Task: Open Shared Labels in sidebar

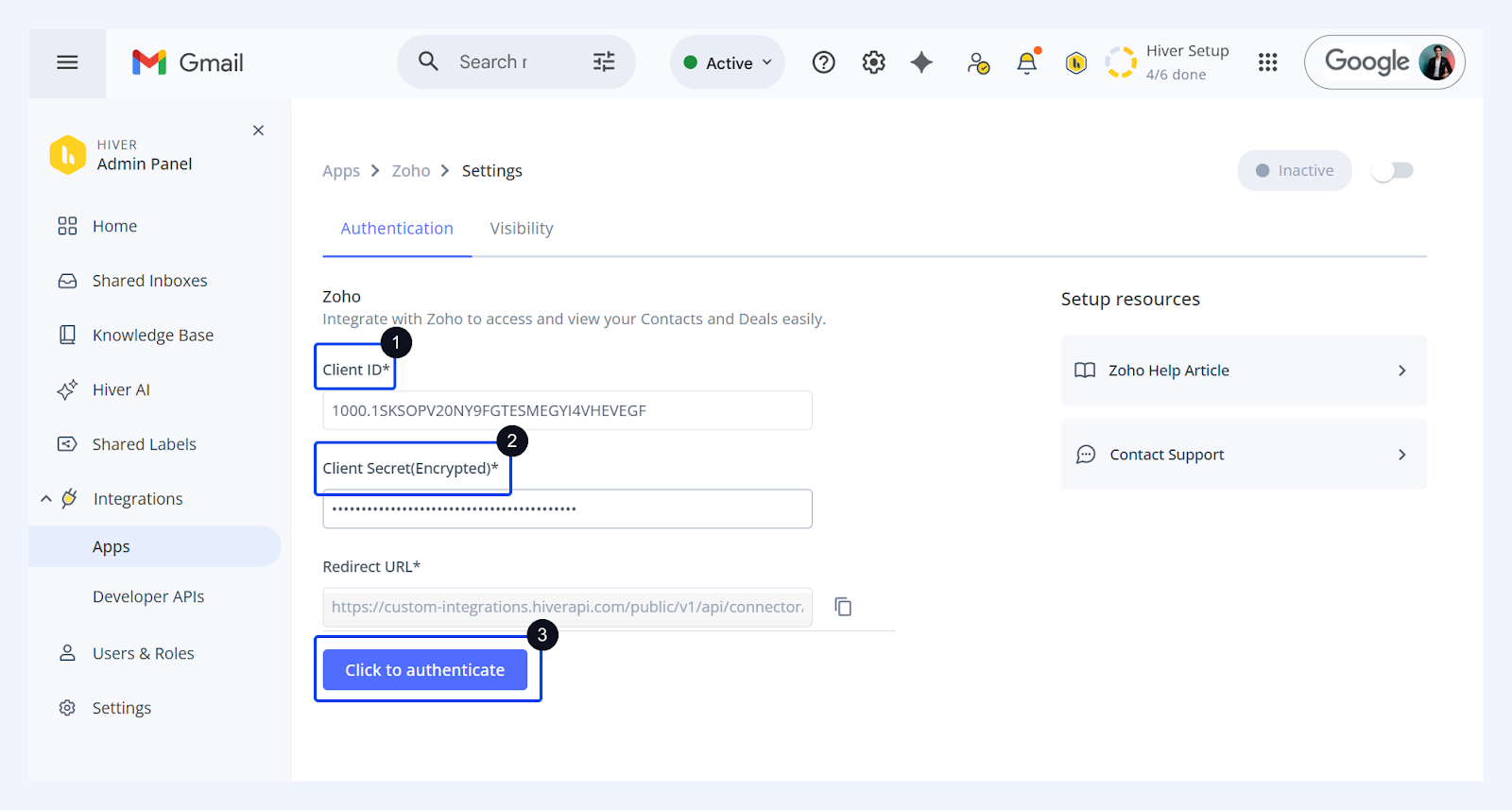Action: [145, 444]
